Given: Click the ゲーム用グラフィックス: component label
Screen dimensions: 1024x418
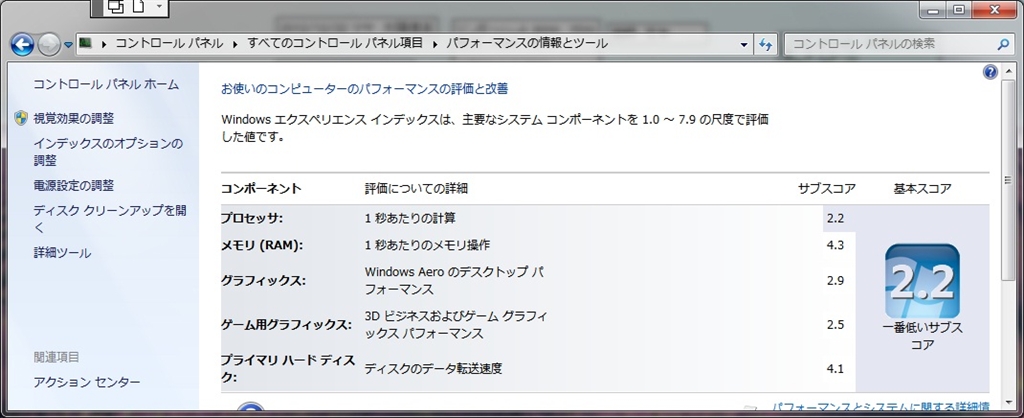Looking at the screenshot, I should click(x=286, y=325).
